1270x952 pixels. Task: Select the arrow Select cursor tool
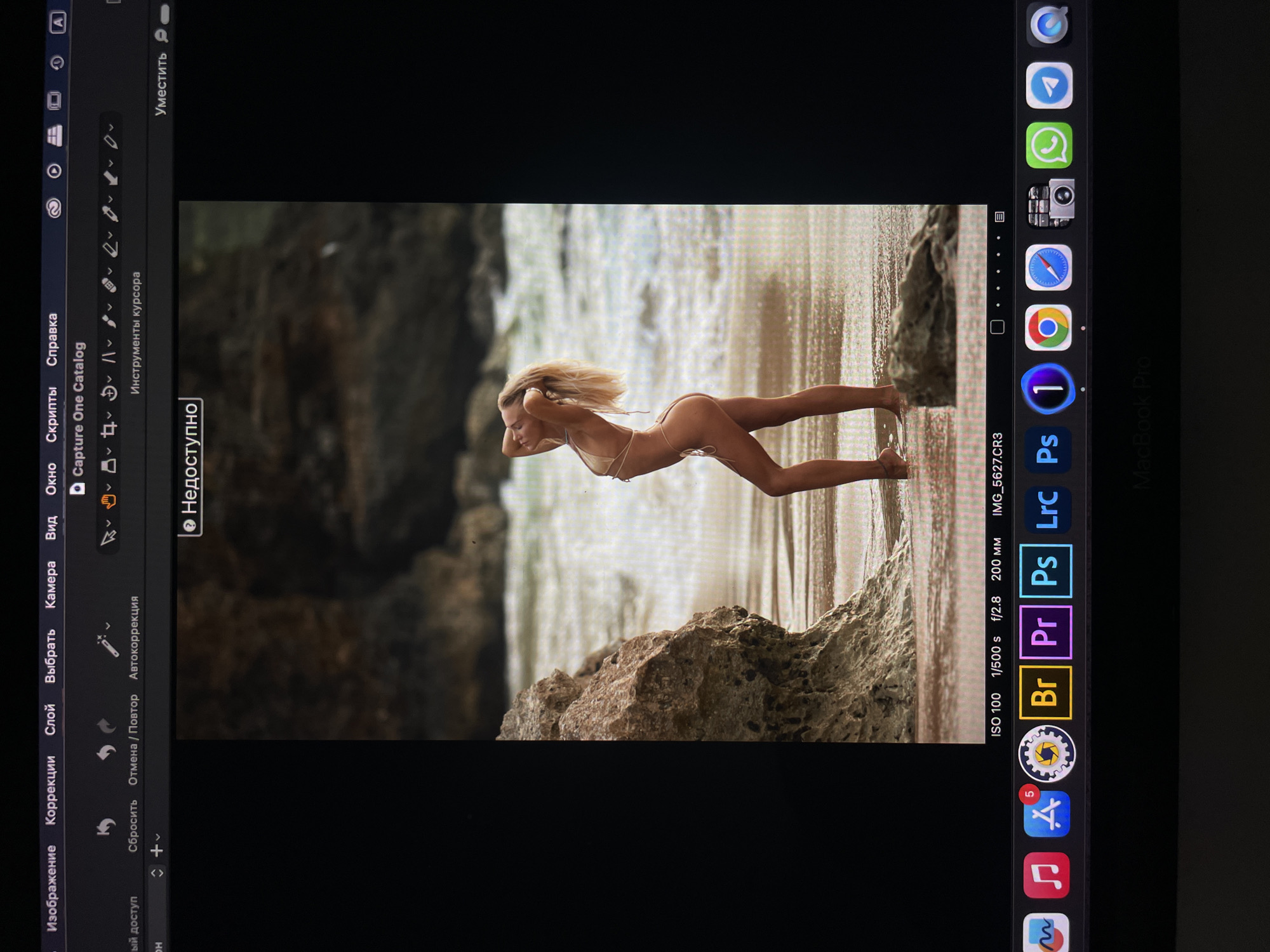tap(109, 538)
